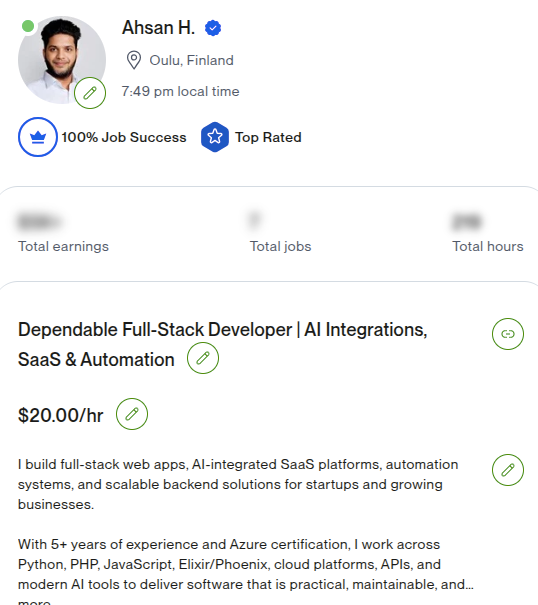Click the blue verified badge beside Ahsan H.
The height and width of the screenshot is (605, 538).
coord(213,28)
